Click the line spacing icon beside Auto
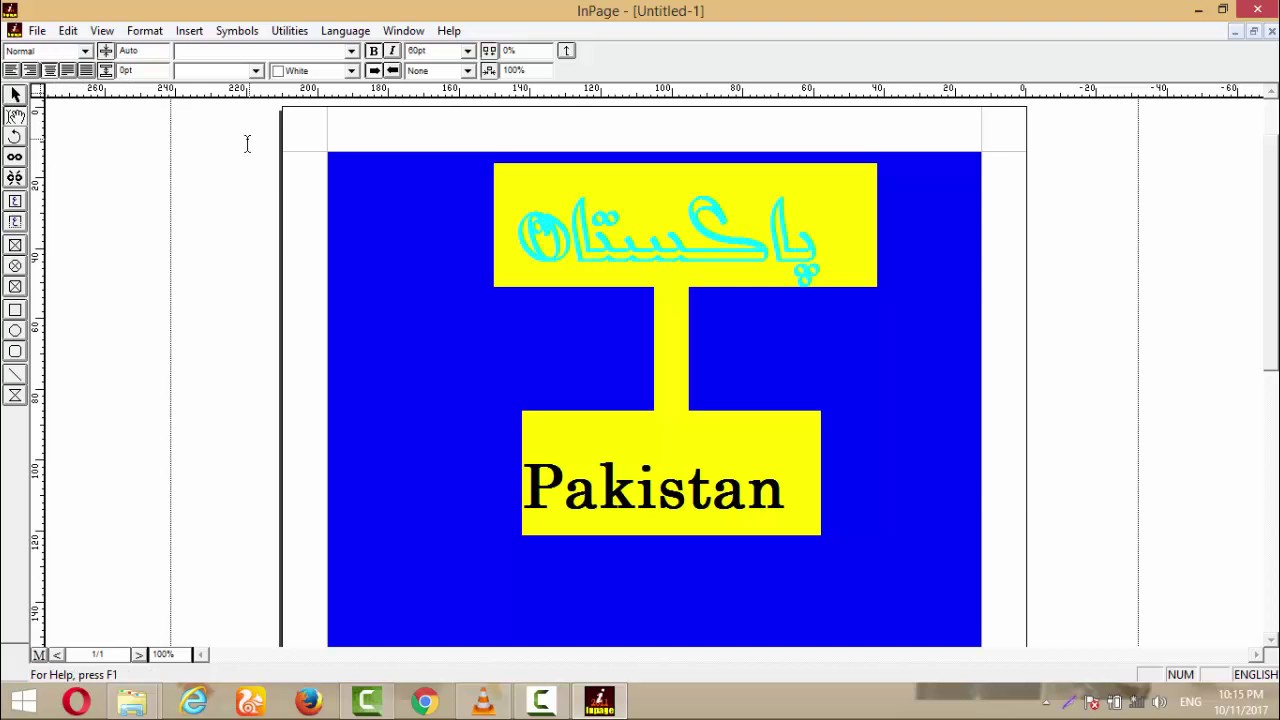 coord(106,51)
